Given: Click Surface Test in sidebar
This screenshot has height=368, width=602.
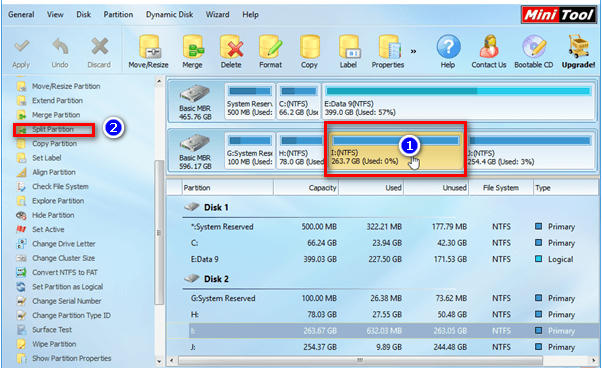Looking at the screenshot, I should pos(52,330).
